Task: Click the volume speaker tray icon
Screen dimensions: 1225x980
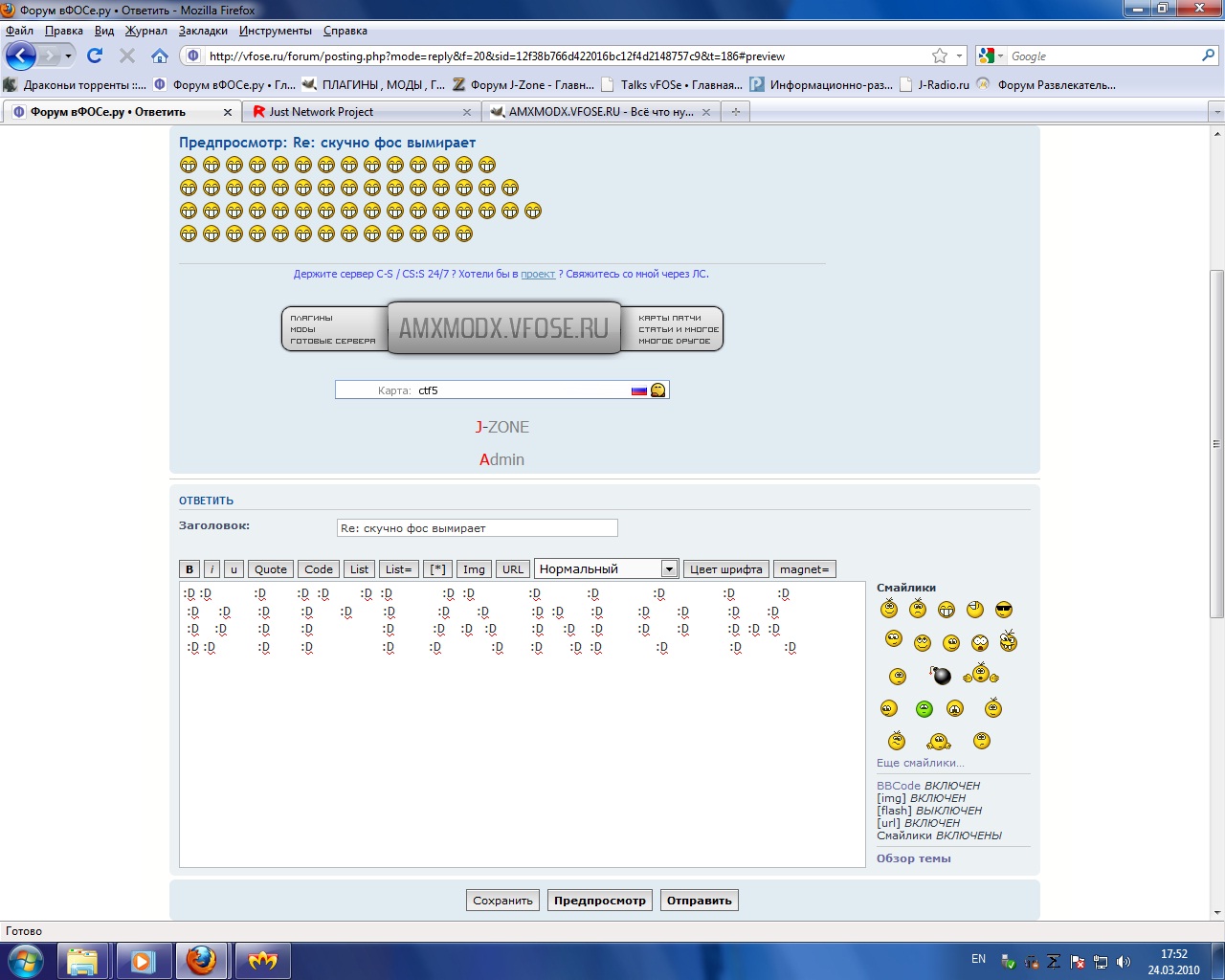Action: (1124, 962)
